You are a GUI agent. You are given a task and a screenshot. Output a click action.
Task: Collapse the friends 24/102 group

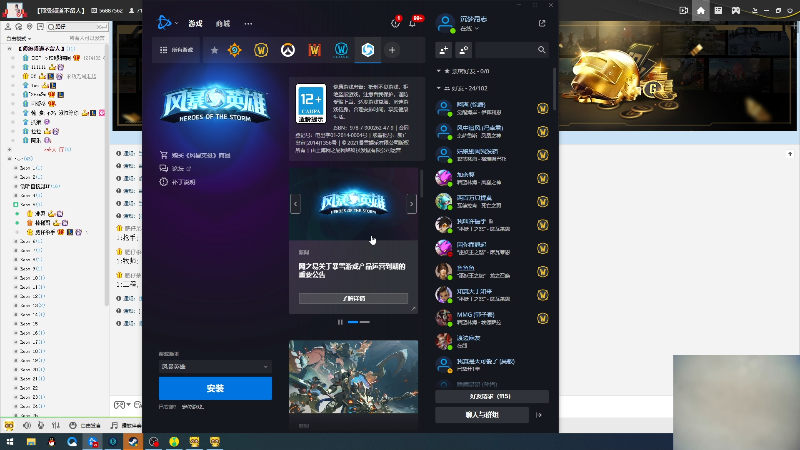(438, 88)
